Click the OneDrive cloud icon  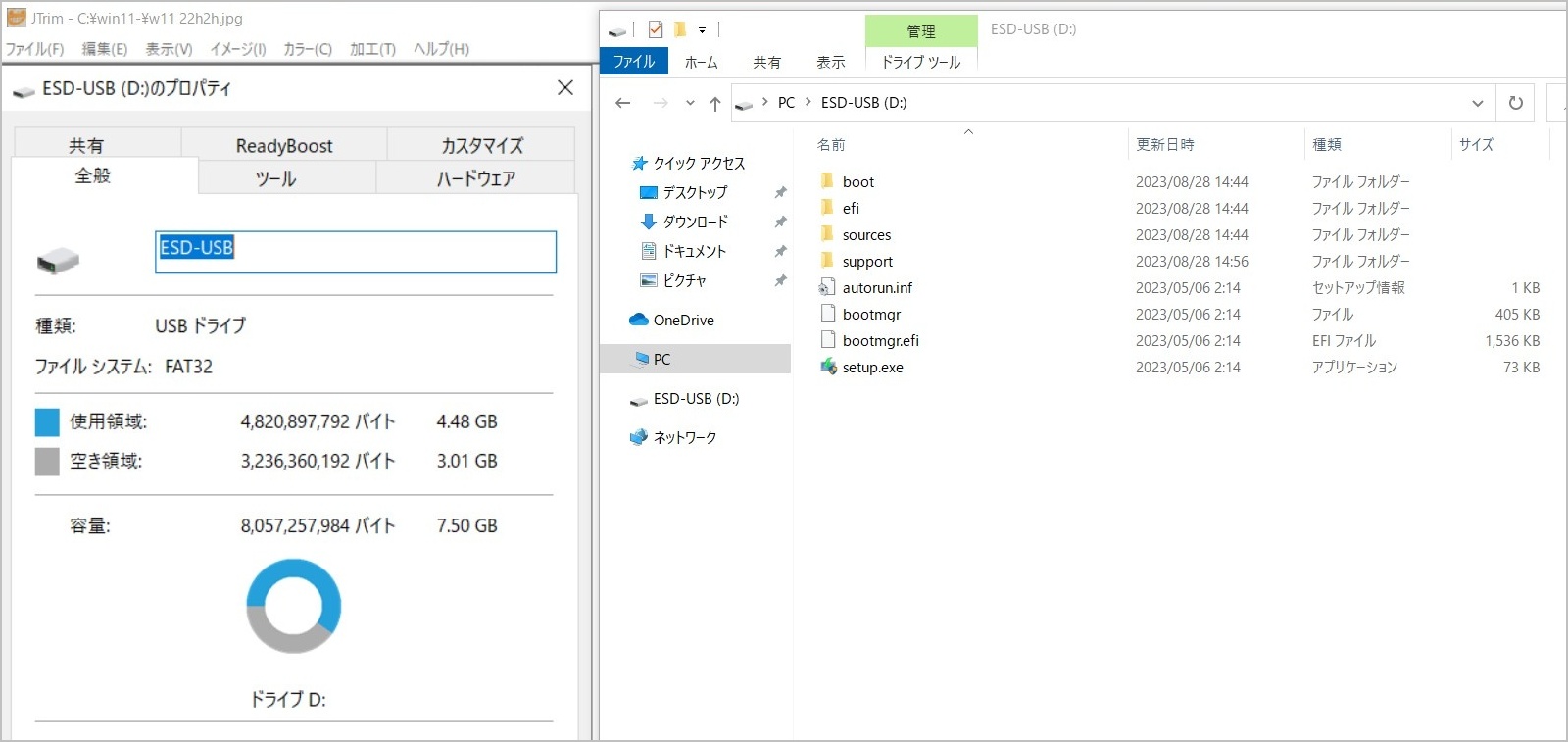tap(639, 320)
